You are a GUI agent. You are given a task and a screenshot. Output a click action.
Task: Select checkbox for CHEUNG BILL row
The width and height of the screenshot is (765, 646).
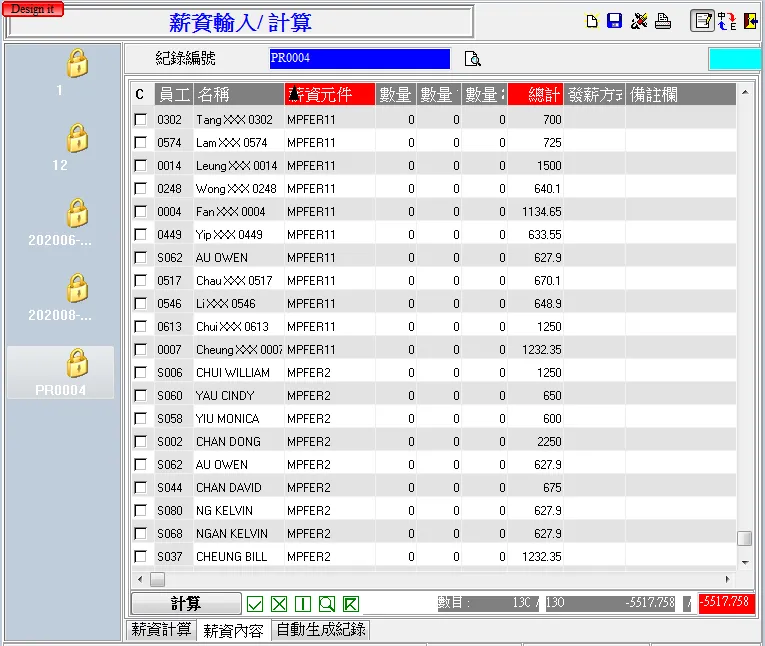tap(140, 557)
